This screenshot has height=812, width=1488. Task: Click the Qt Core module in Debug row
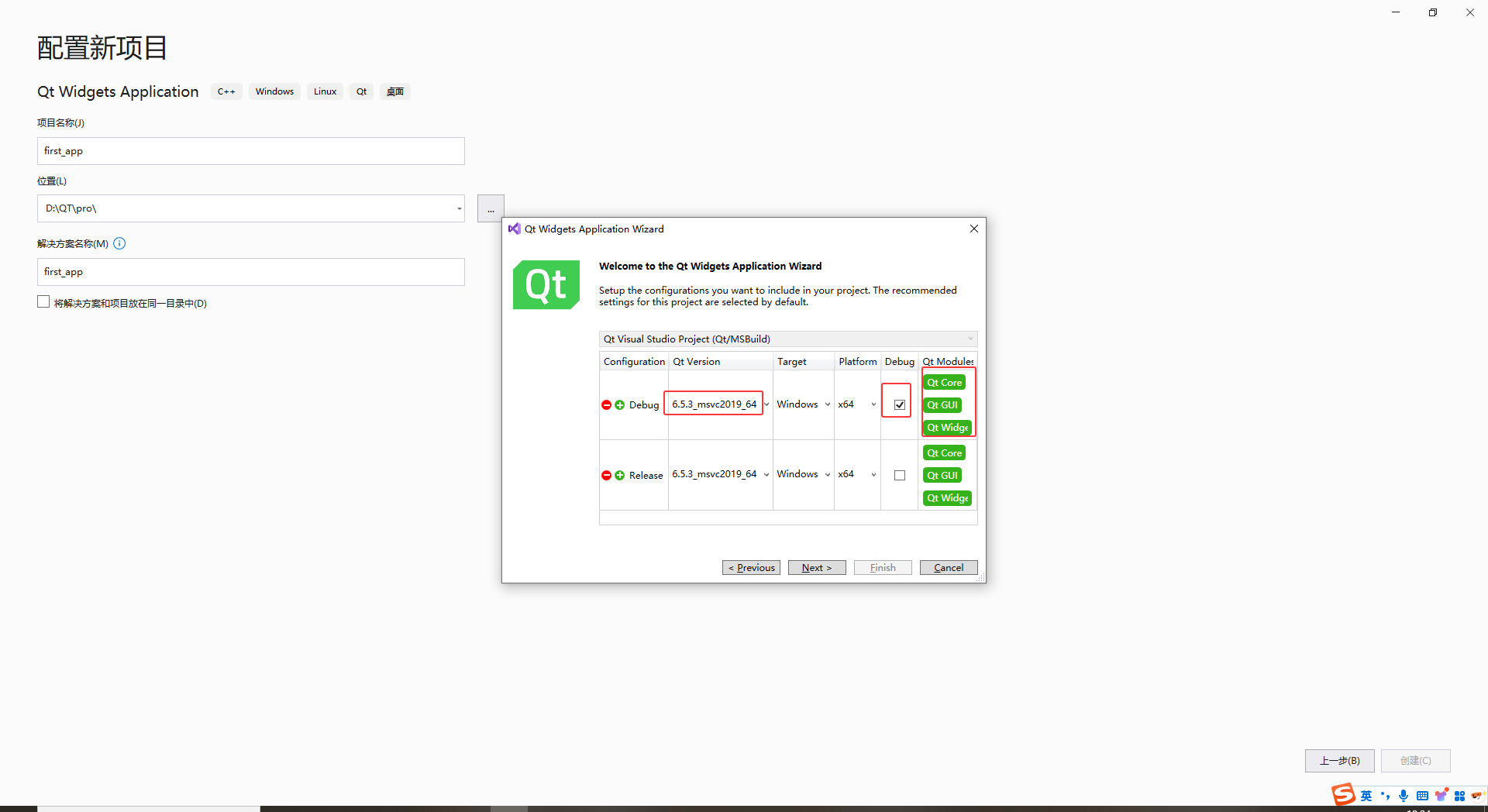click(944, 383)
